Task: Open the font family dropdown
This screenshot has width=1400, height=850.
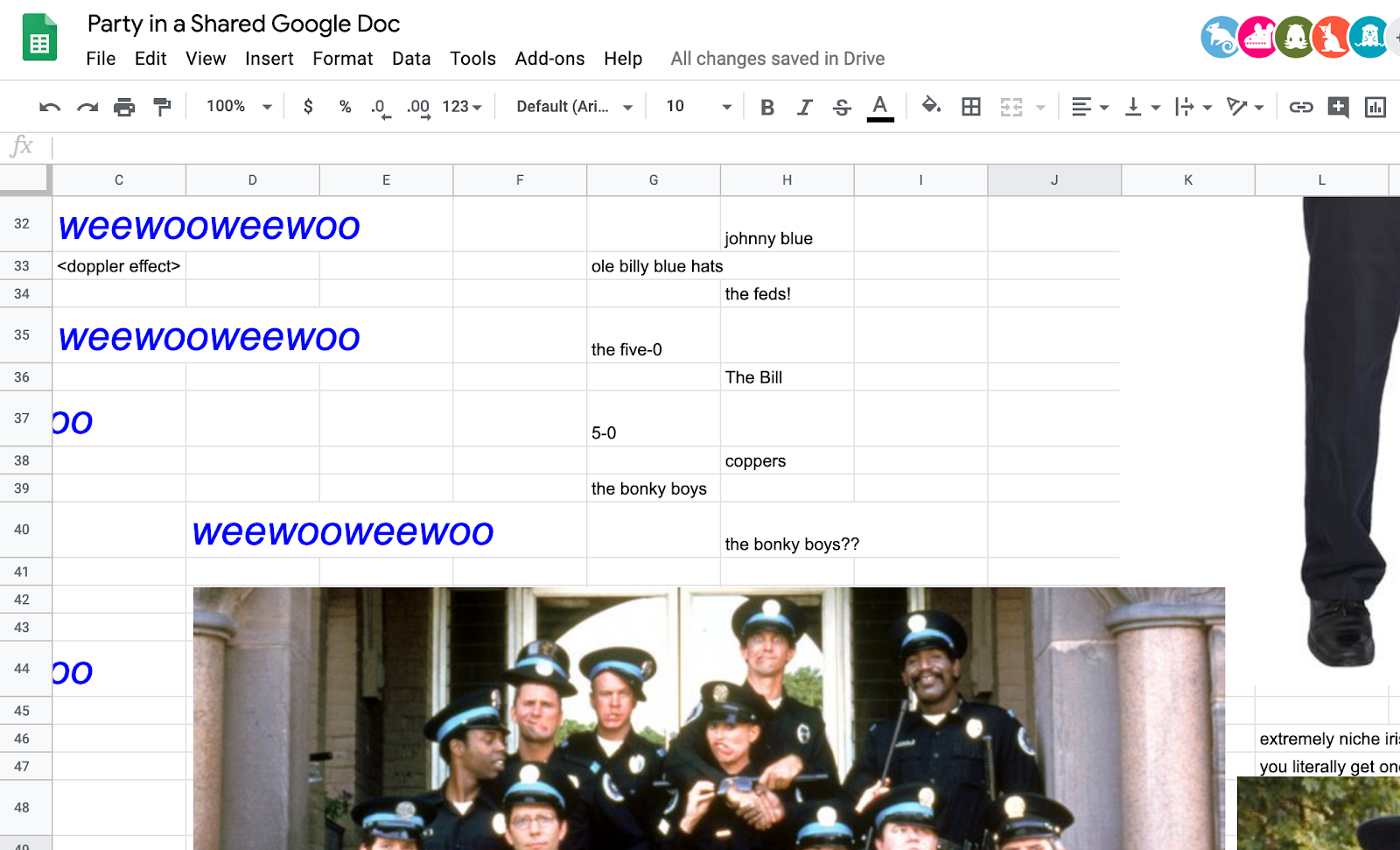Action: click(x=574, y=107)
